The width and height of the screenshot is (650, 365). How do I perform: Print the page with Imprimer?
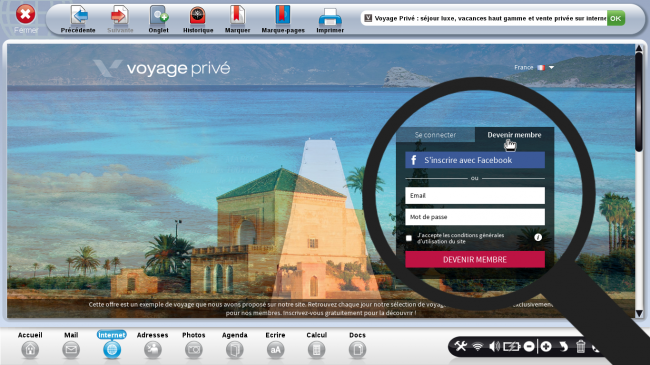click(330, 19)
